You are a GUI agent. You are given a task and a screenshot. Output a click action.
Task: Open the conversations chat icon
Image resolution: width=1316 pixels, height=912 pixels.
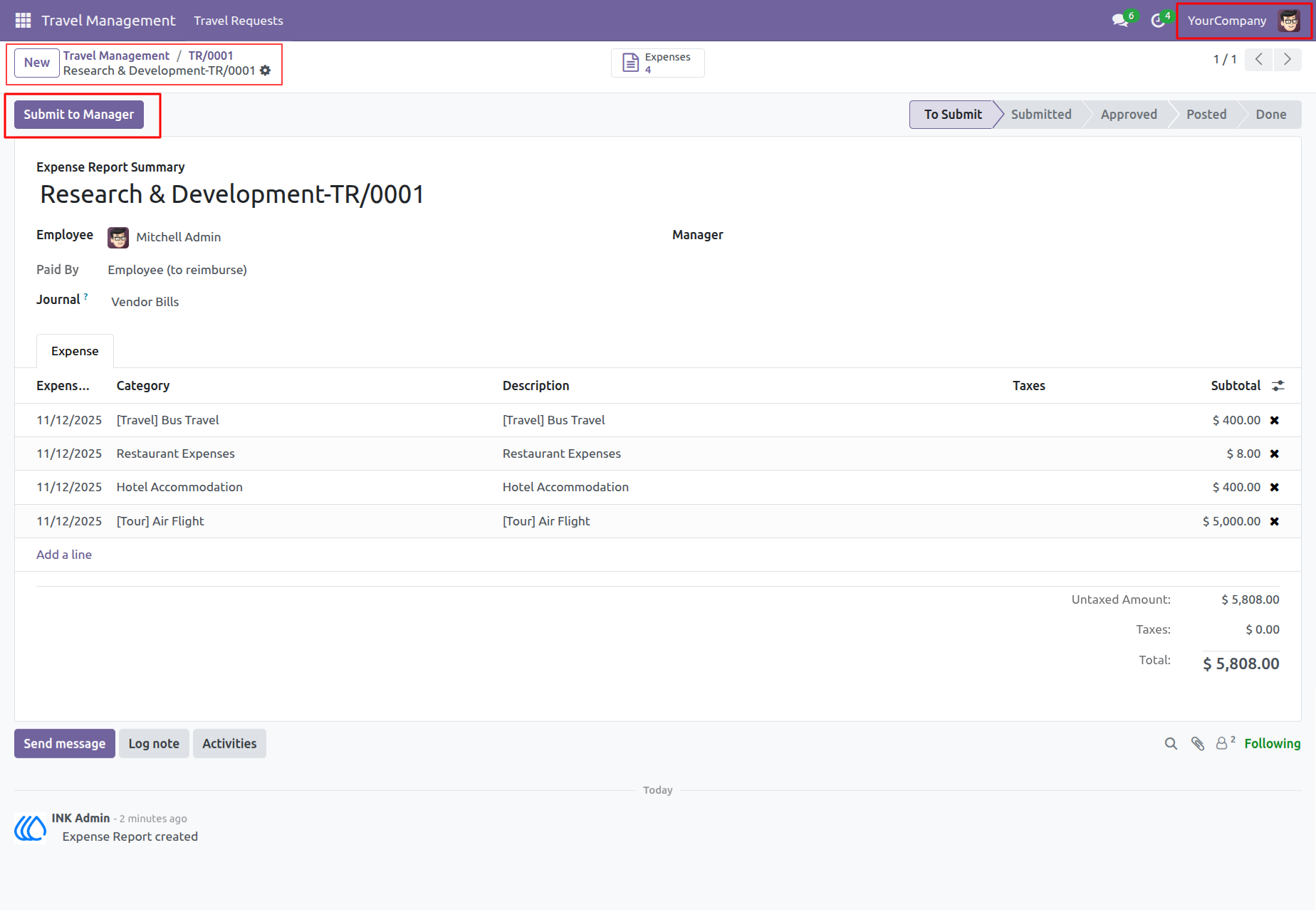pyautogui.click(x=1120, y=21)
